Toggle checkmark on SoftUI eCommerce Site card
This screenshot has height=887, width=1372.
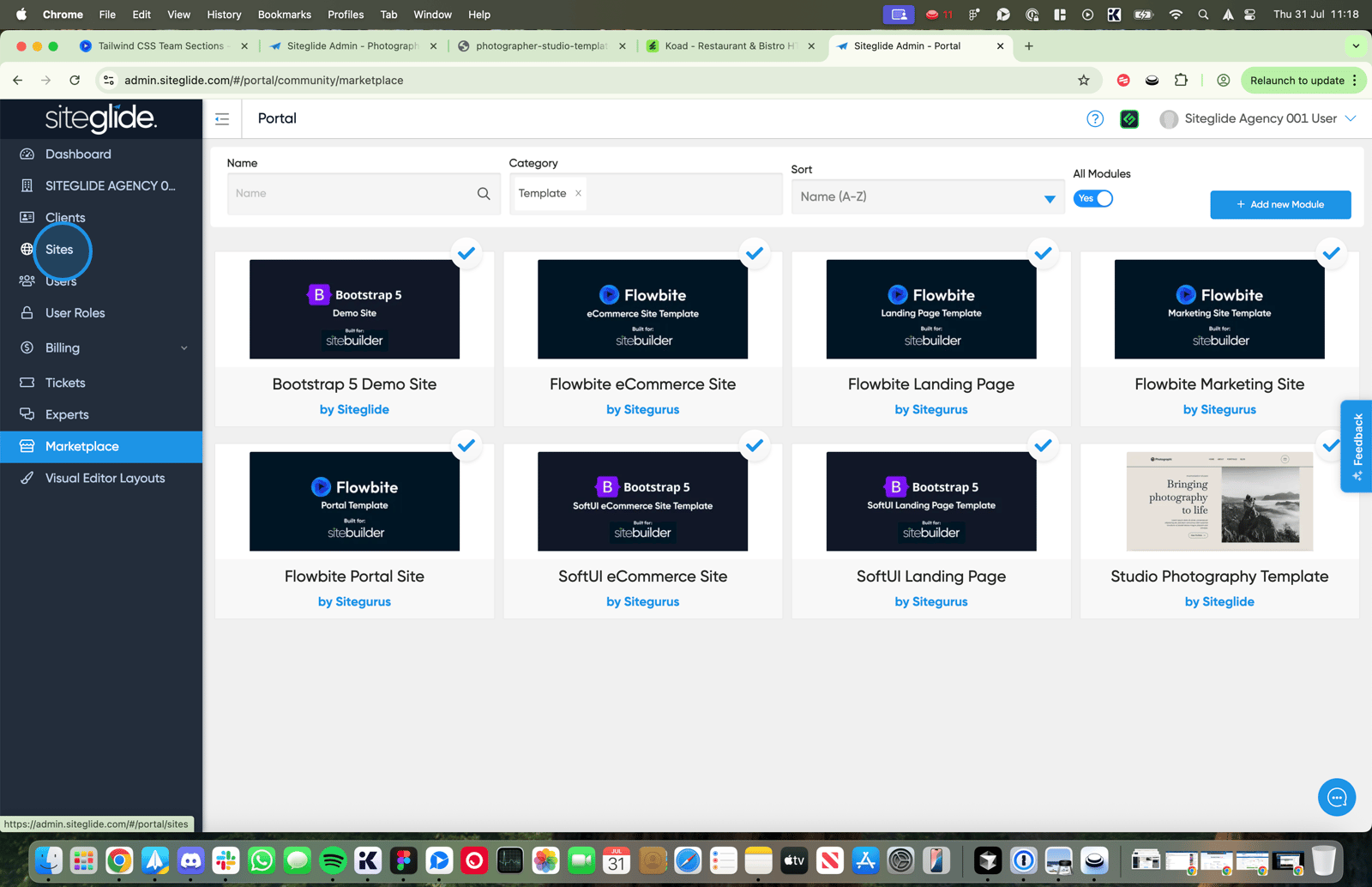coord(755,446)
